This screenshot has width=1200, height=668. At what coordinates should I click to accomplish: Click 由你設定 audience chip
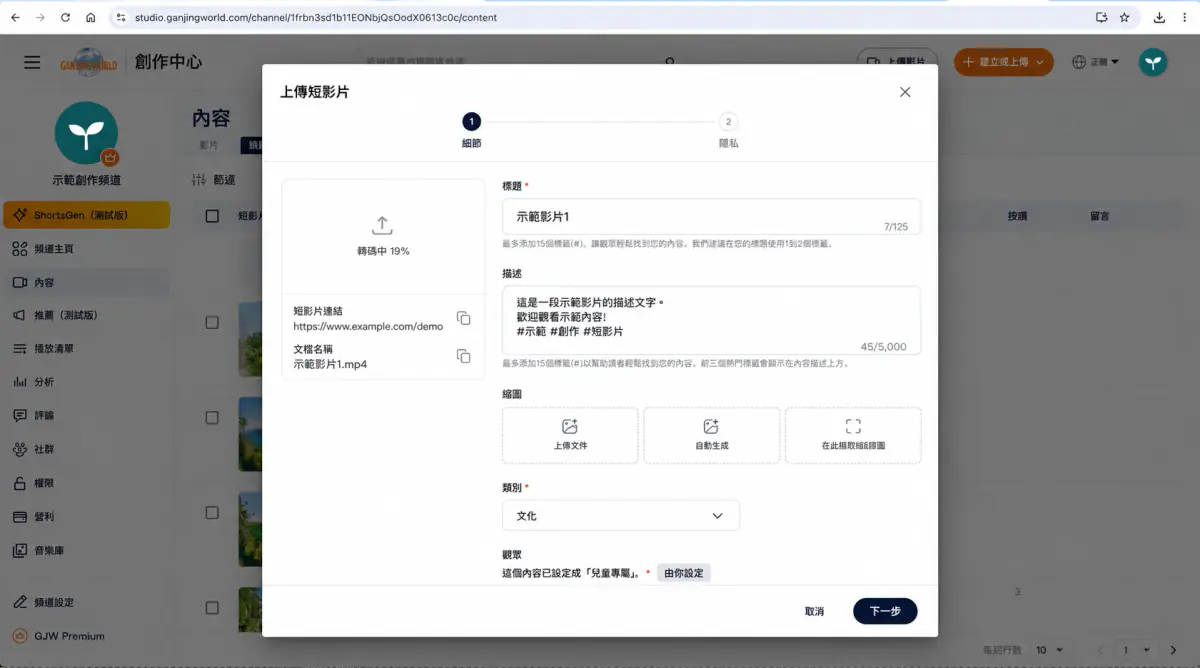click(x=684, y=573)
